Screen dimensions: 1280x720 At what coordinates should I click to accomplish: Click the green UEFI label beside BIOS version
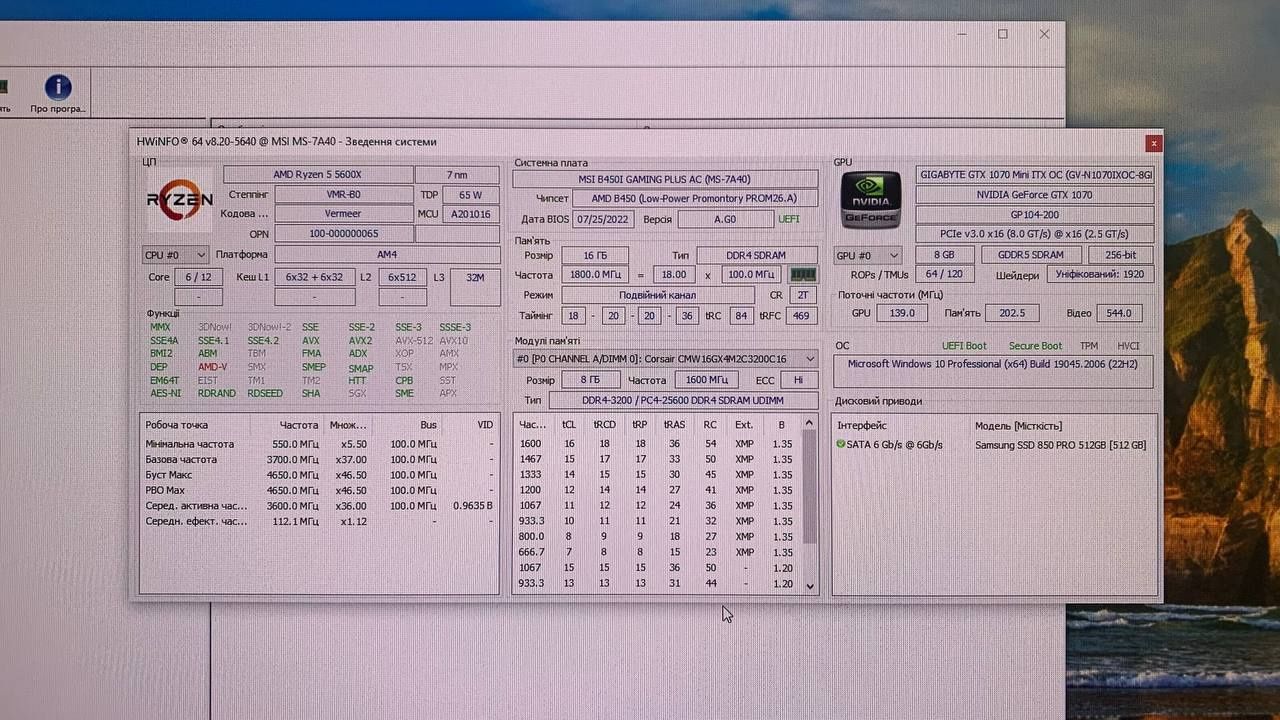coord(788,219)
